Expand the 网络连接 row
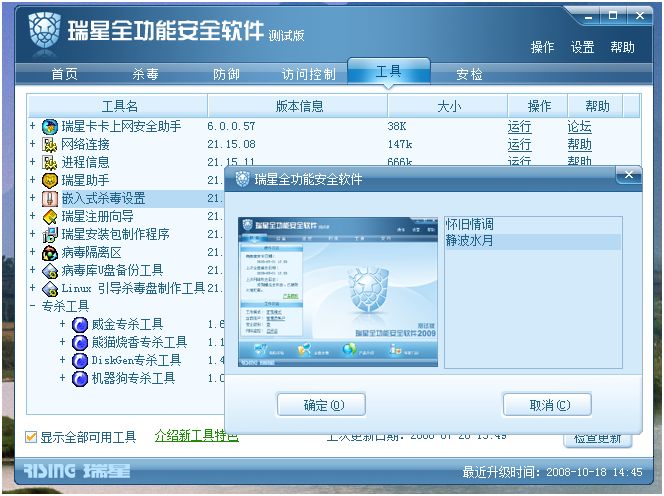 (x=33, y=144)
